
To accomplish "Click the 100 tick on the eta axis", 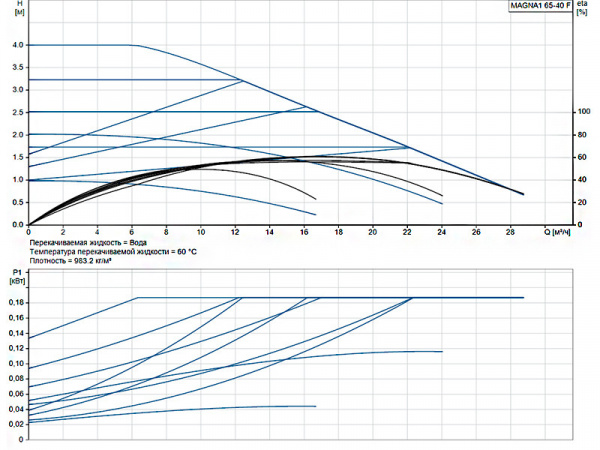I will pos(584,112).
